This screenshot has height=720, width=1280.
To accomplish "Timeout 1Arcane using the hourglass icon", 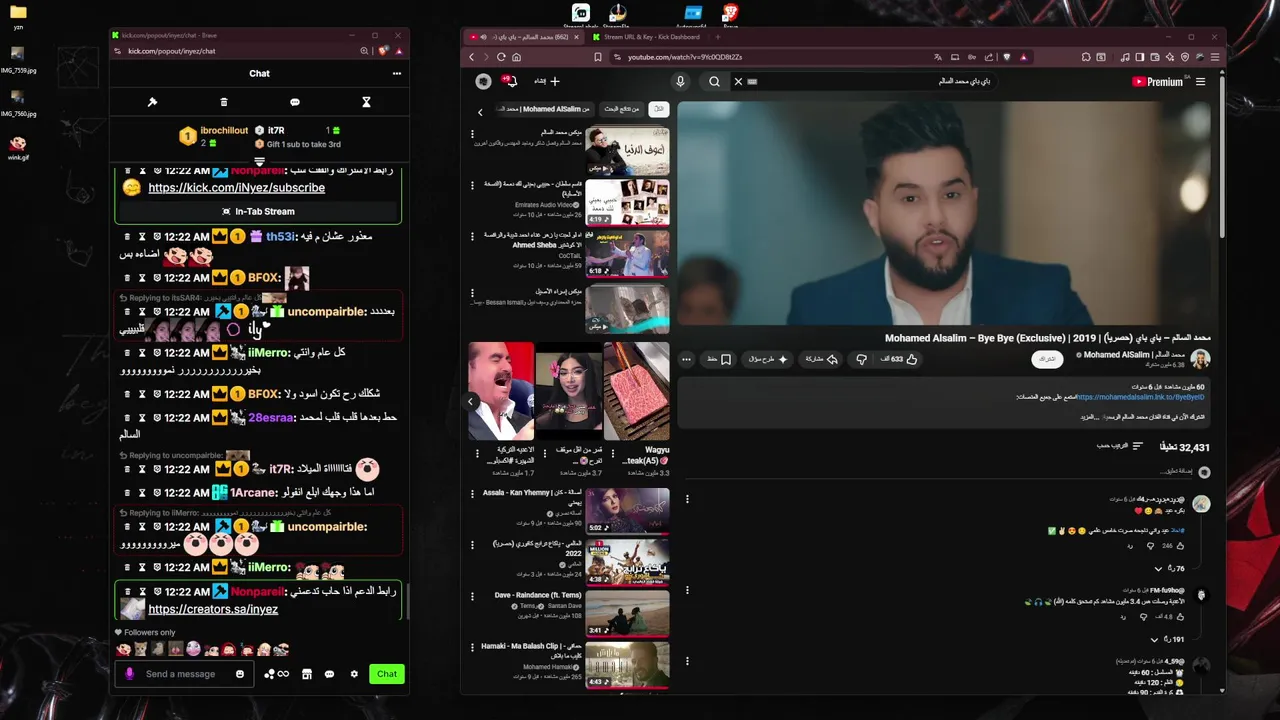I will [142, 493].
